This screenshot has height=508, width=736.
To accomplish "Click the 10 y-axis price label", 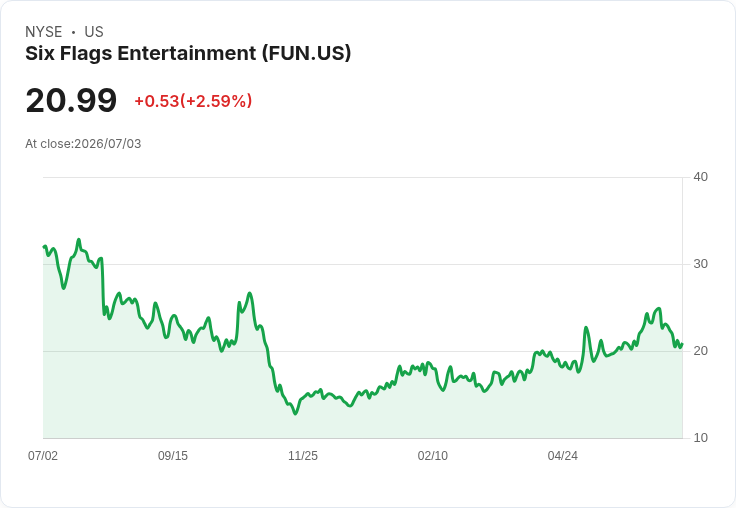I will (700, 438).
